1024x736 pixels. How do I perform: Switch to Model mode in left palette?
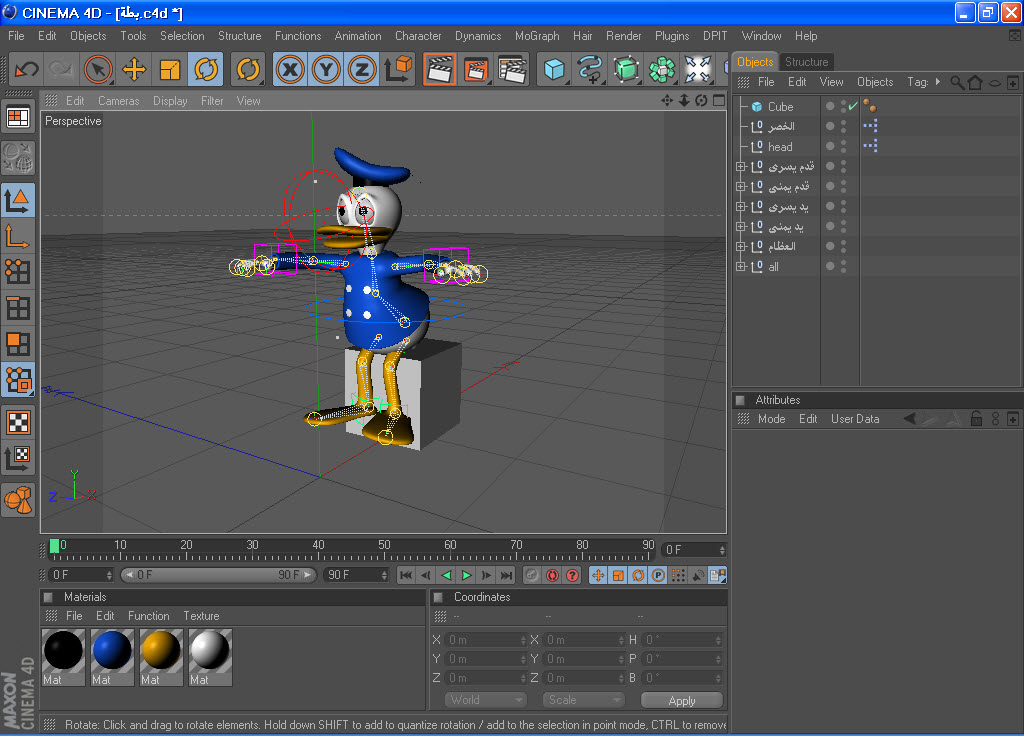pyautogui.click(x=18, y=199)
